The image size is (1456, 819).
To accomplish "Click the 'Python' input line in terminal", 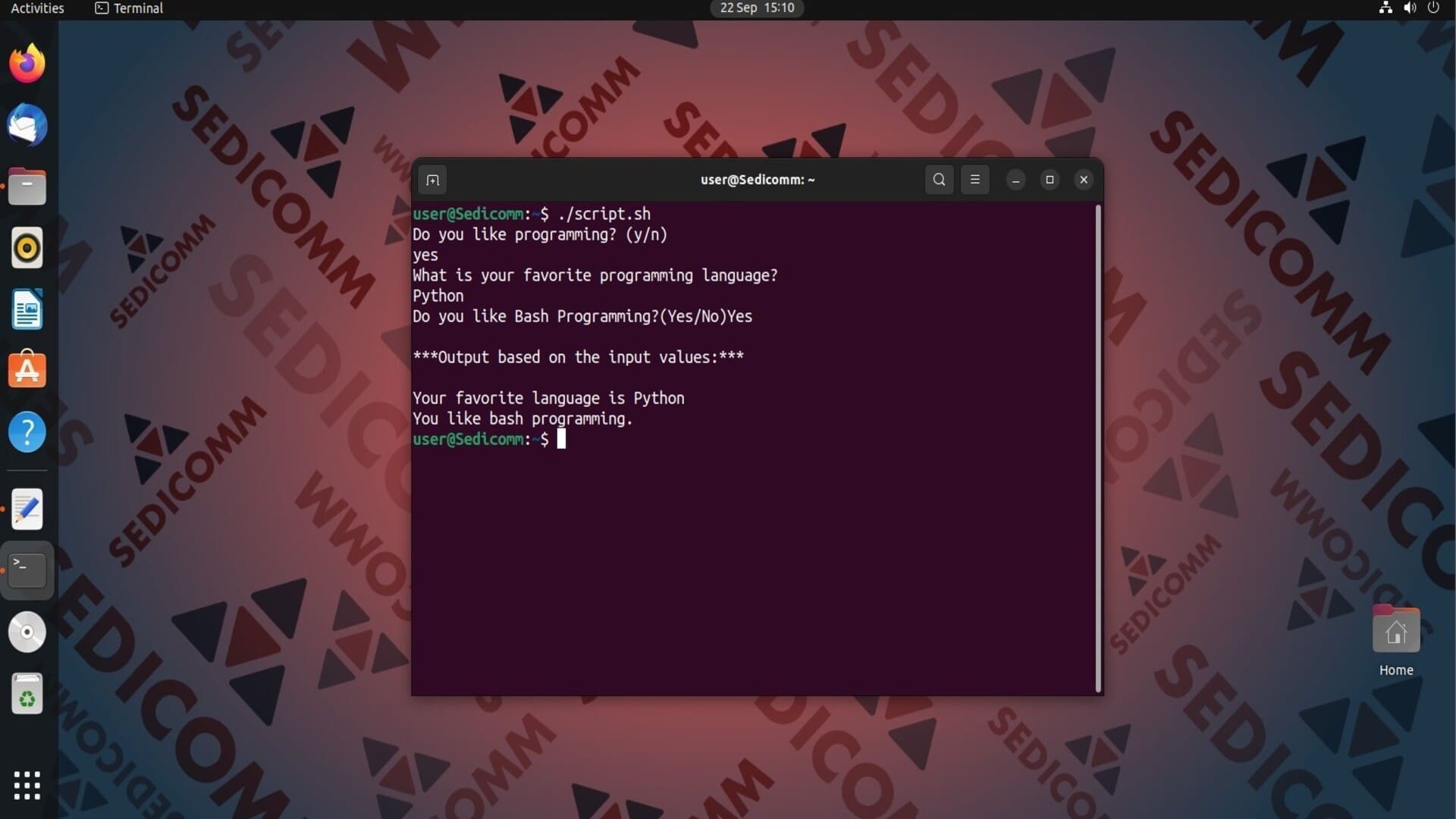I will pyautogui.click(x=438, y=296).
